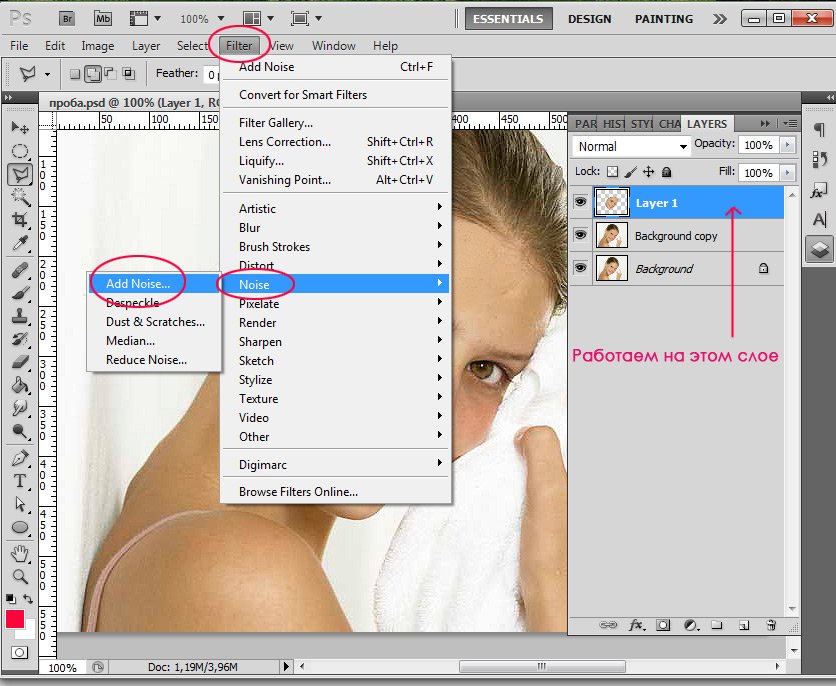Toggle the lock transparent pixels option
This screenshot has width=836, height=686.
pos(613,172)
